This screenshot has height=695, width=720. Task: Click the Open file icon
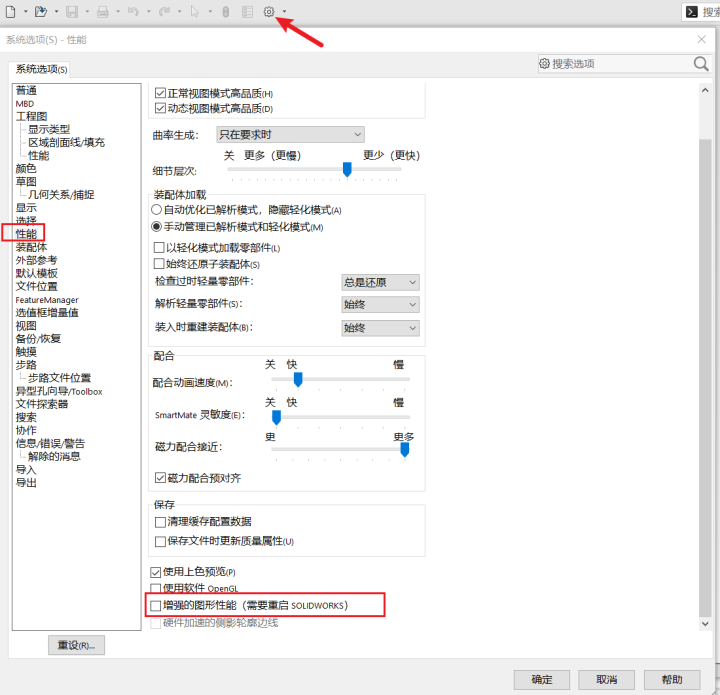point(41,11)
